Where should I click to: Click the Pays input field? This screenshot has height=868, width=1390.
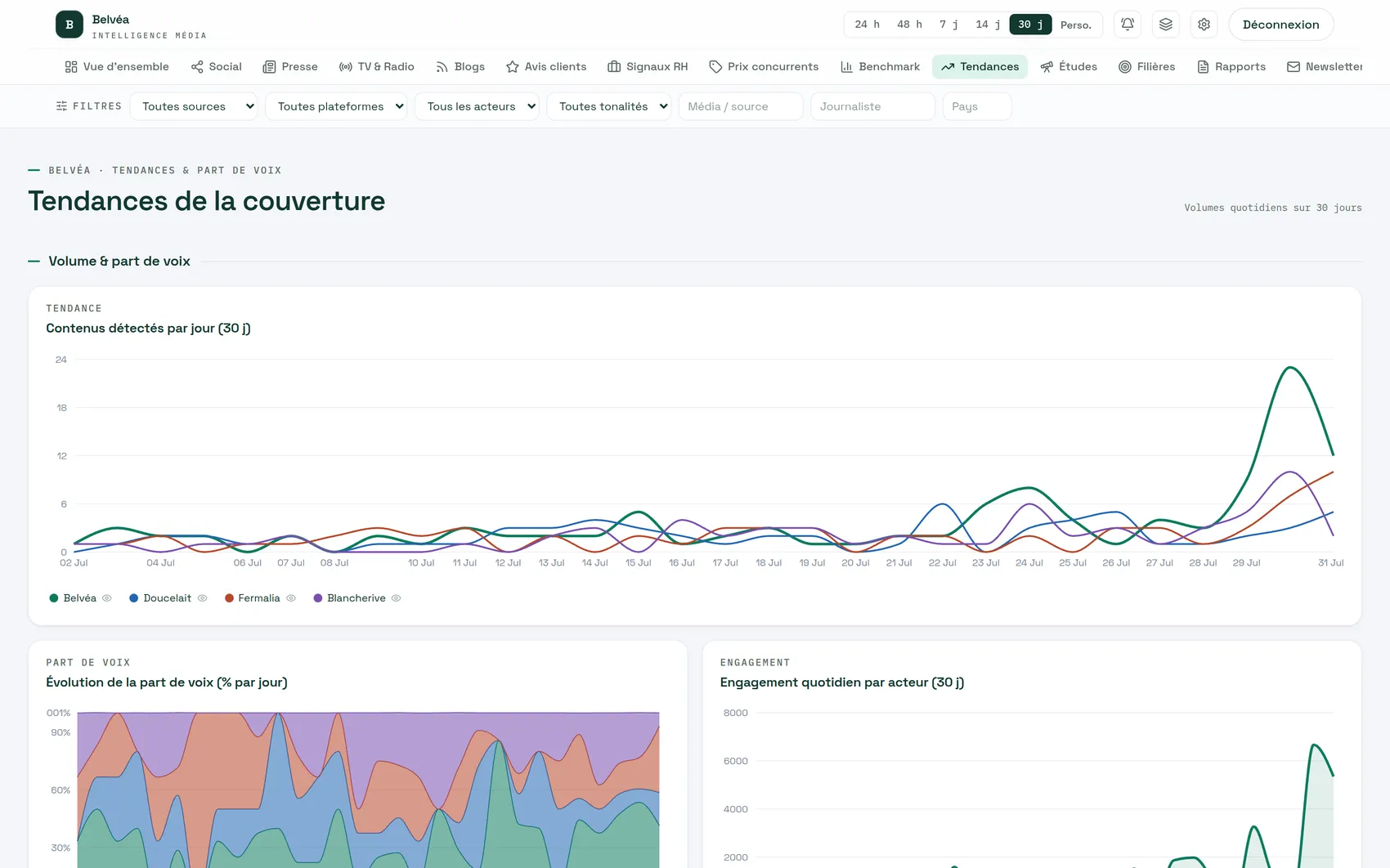tap(977, 106)
